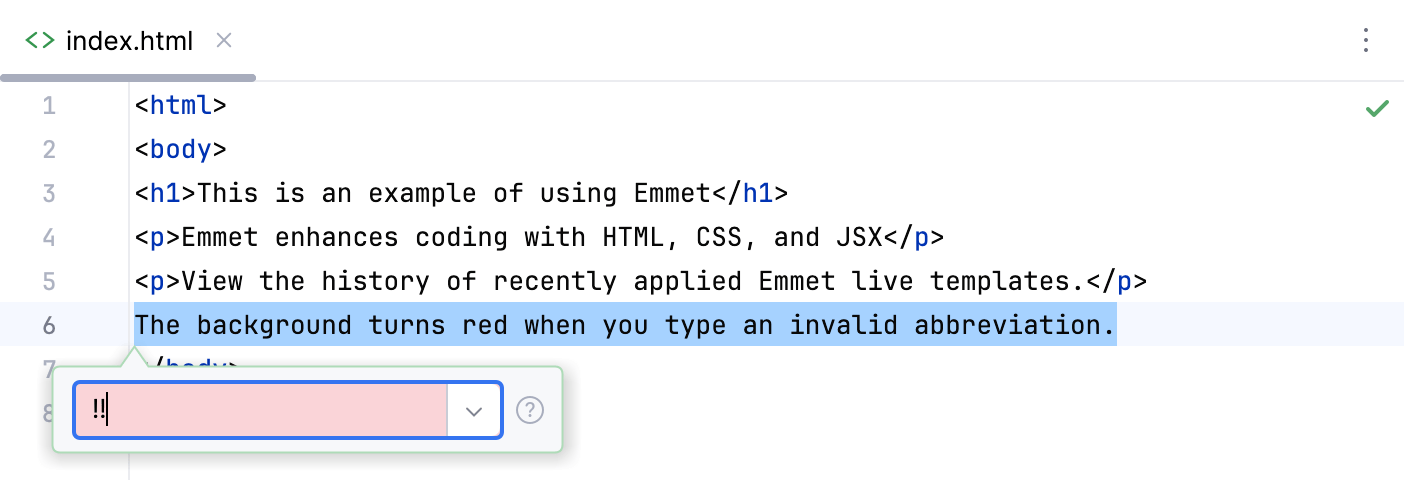Click the HTML file type icon on the tab
This screenshot has height=480, width=1404.
click(40, 40)
